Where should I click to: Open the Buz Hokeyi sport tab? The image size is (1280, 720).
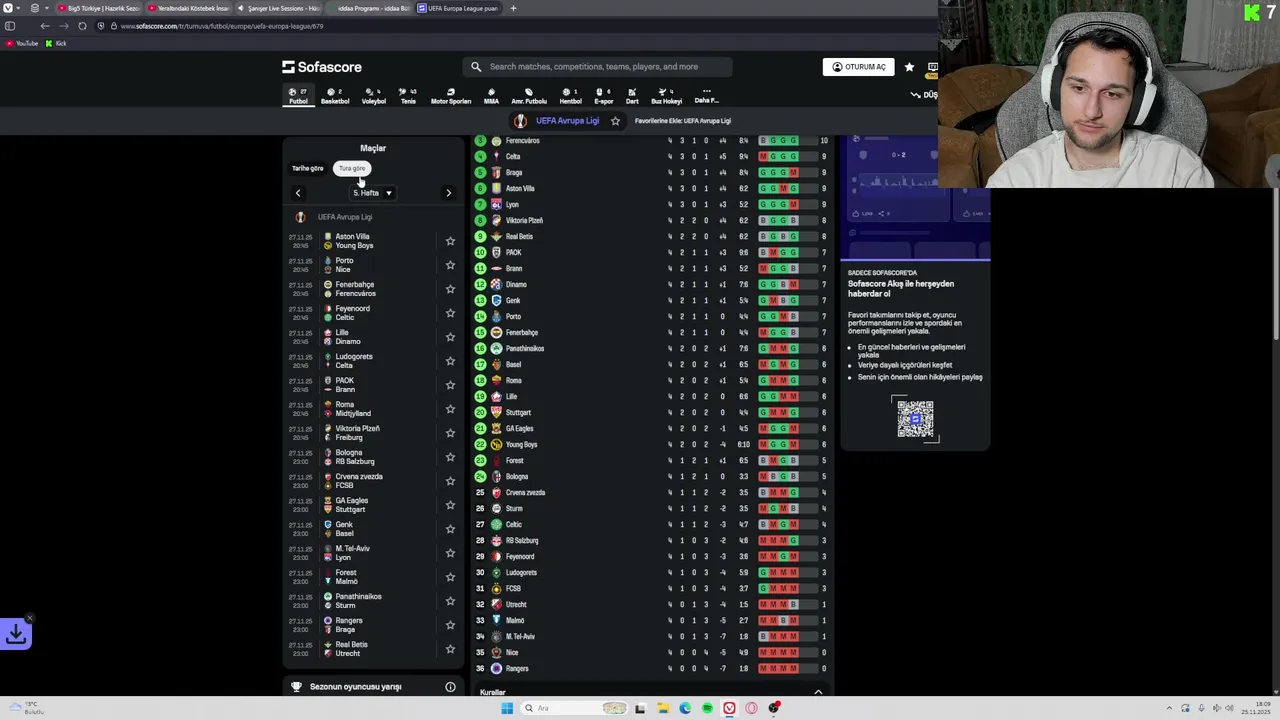[x=666, y=96]
